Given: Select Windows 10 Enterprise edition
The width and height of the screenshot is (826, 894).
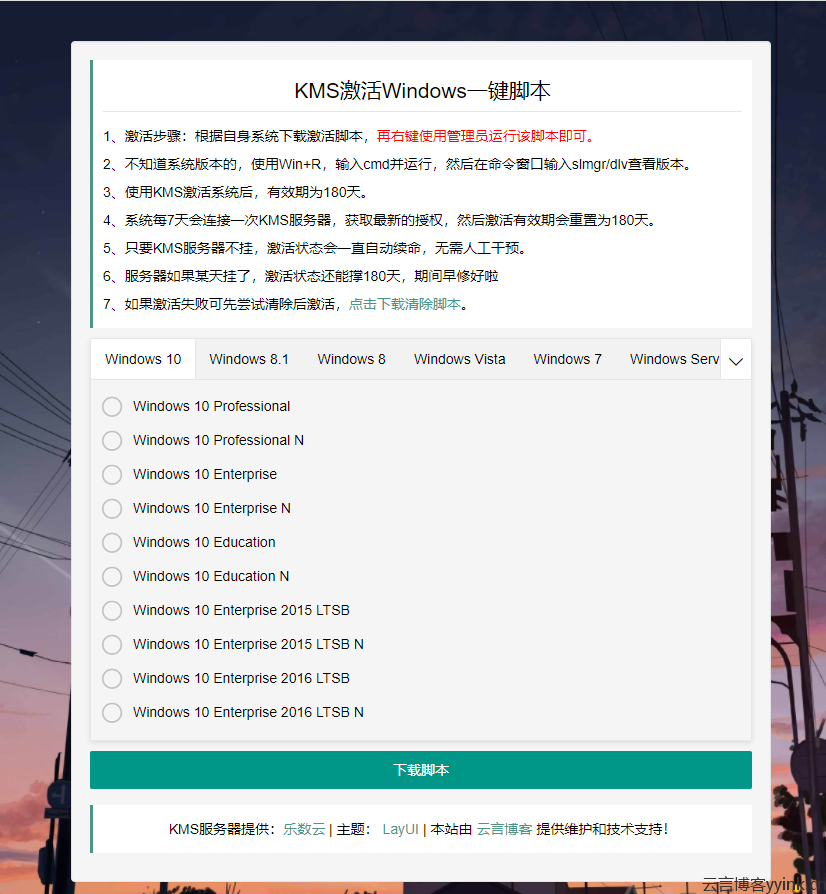Looking at the screenshot, I should point(112,474).
